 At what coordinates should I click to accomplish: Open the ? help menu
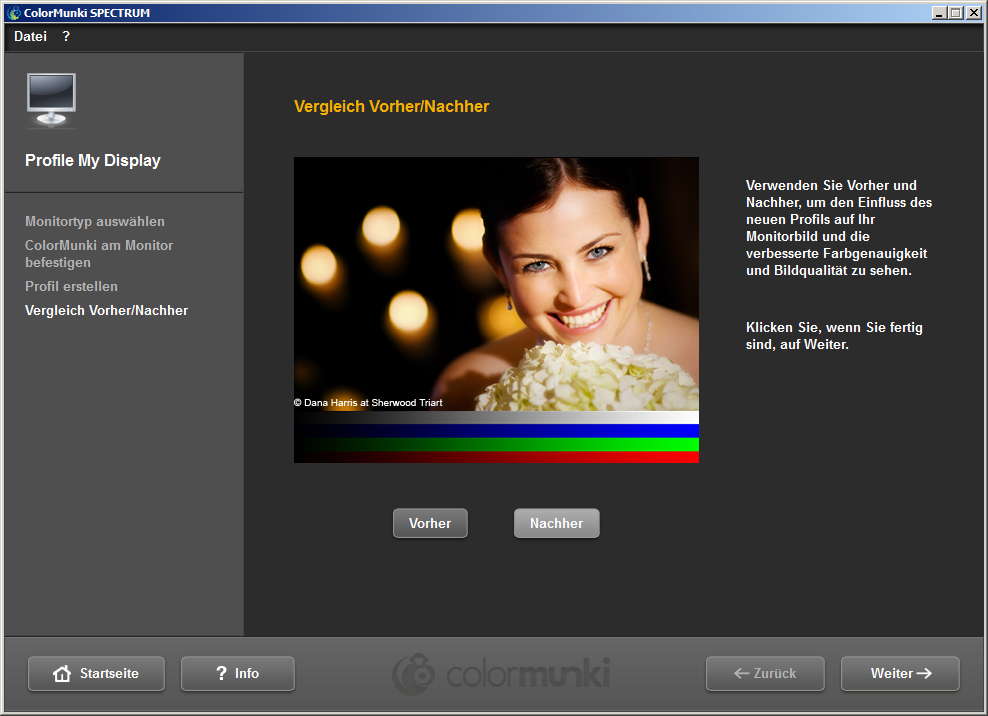pos(66,37)
